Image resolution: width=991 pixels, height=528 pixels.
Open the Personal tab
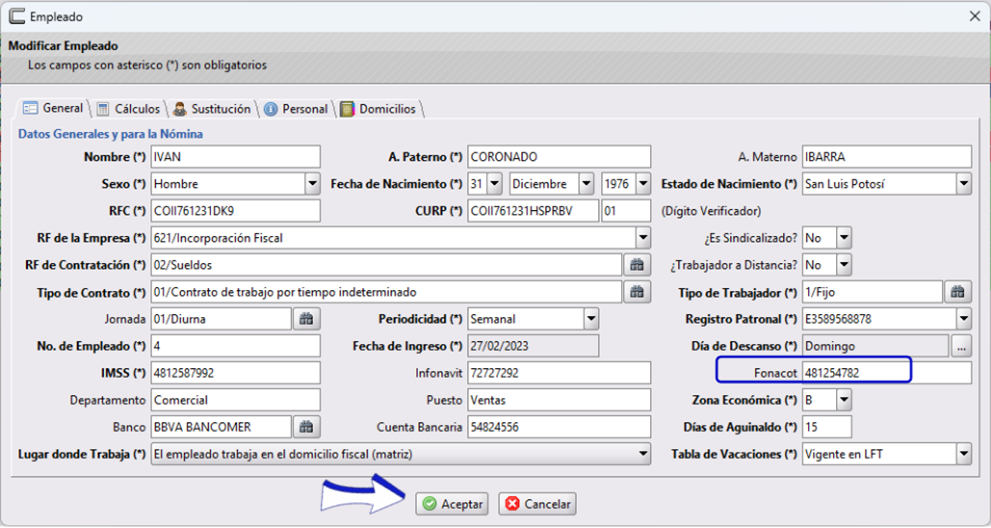click(x=296, y=109)
